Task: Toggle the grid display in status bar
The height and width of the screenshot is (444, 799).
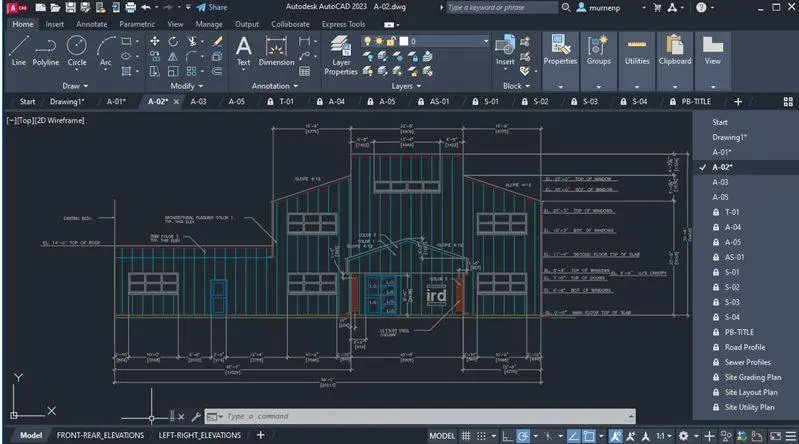Action: [466, 436]
